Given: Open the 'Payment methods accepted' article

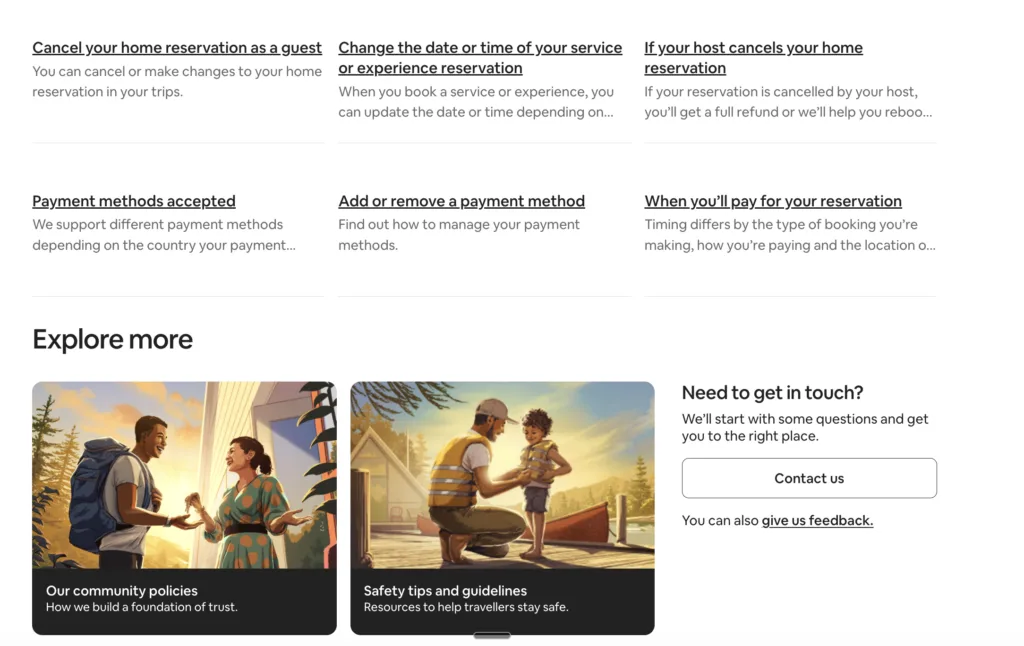Looking at the screenshot, I should click(x=134, y=201).
